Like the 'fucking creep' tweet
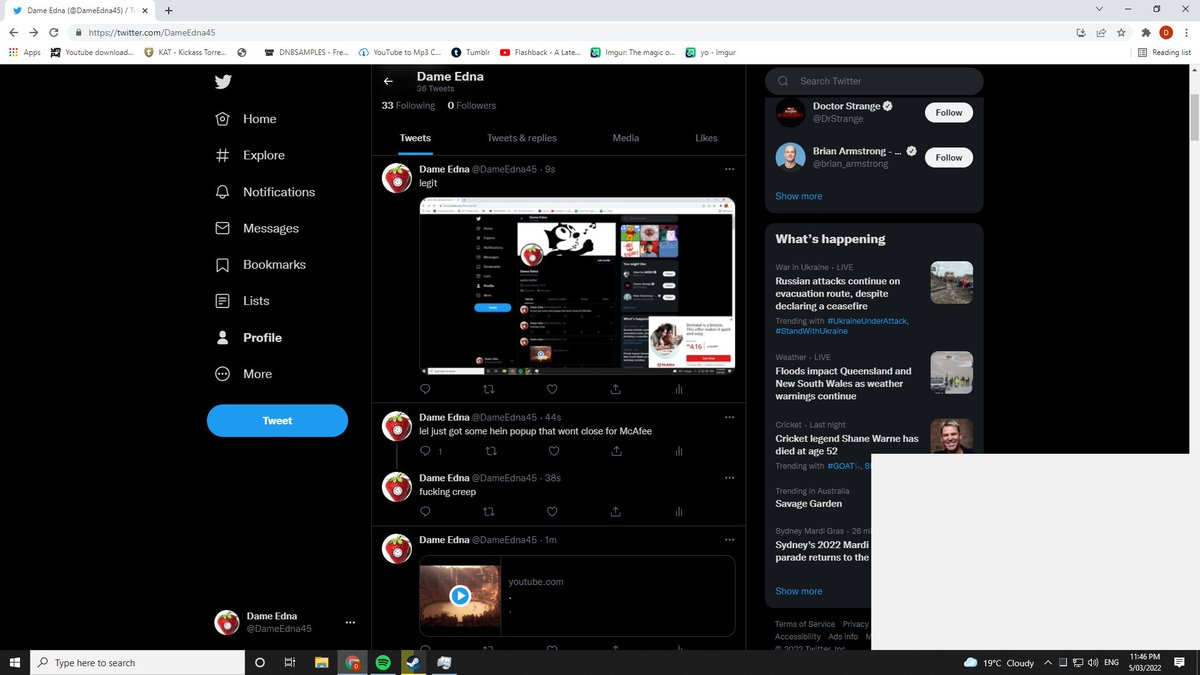This screenshot has height=675, width=1200. (553, 512)
